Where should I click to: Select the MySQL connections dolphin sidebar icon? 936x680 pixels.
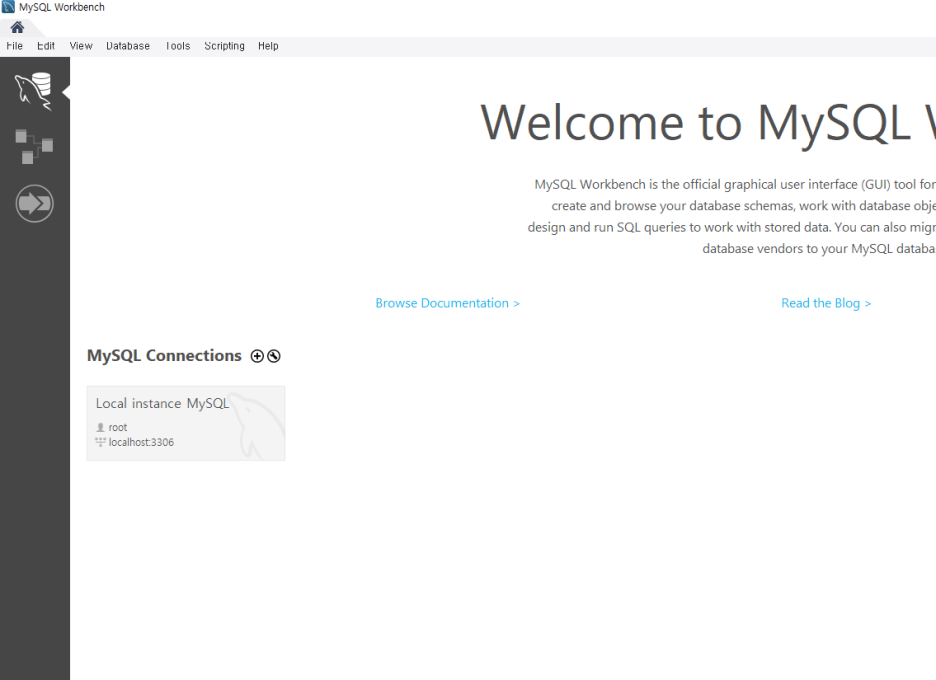click(x=34, y=91)
